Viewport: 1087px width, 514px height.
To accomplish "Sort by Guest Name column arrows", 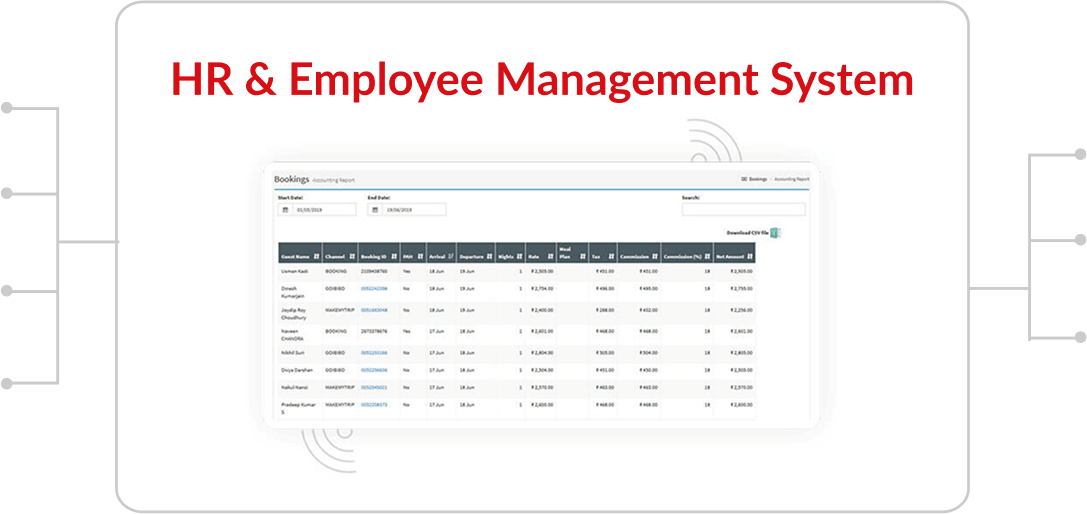I will 316,257.
